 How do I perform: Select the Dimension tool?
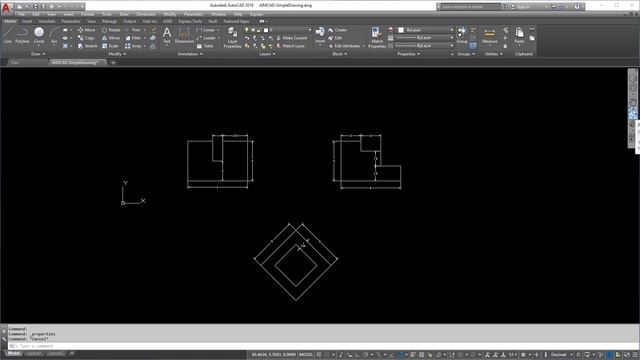click(184, 35)
